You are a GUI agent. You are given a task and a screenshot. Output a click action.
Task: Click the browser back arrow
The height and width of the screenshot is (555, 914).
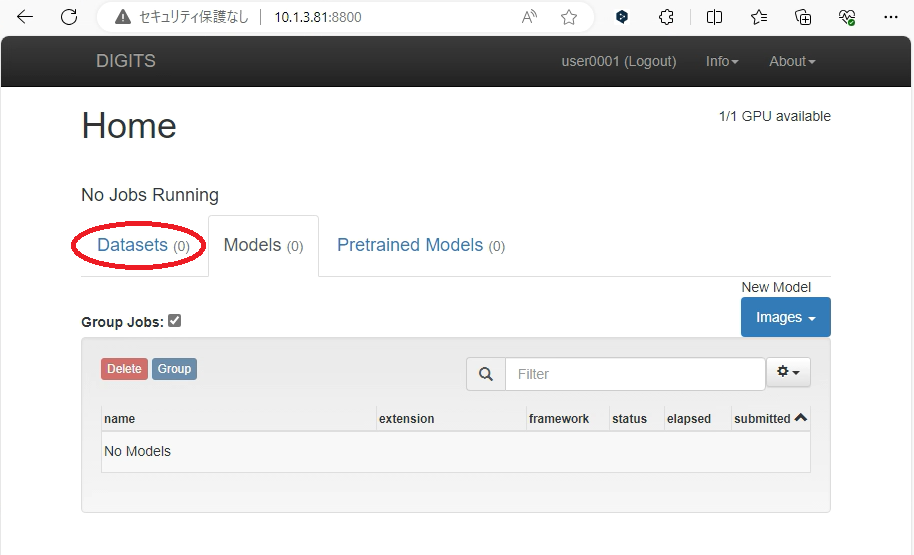[x=25, y=17]
